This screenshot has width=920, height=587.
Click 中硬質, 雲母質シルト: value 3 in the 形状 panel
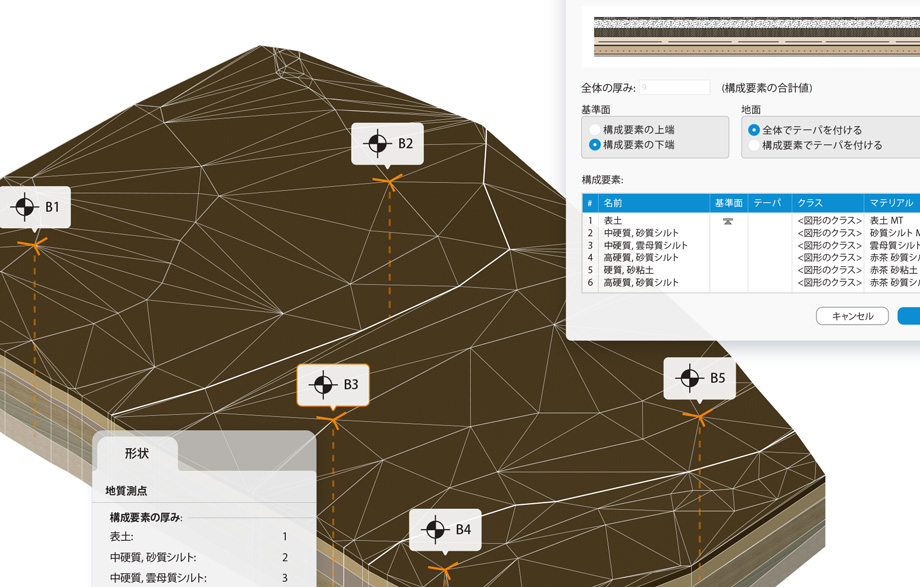(x=285, y=578)
